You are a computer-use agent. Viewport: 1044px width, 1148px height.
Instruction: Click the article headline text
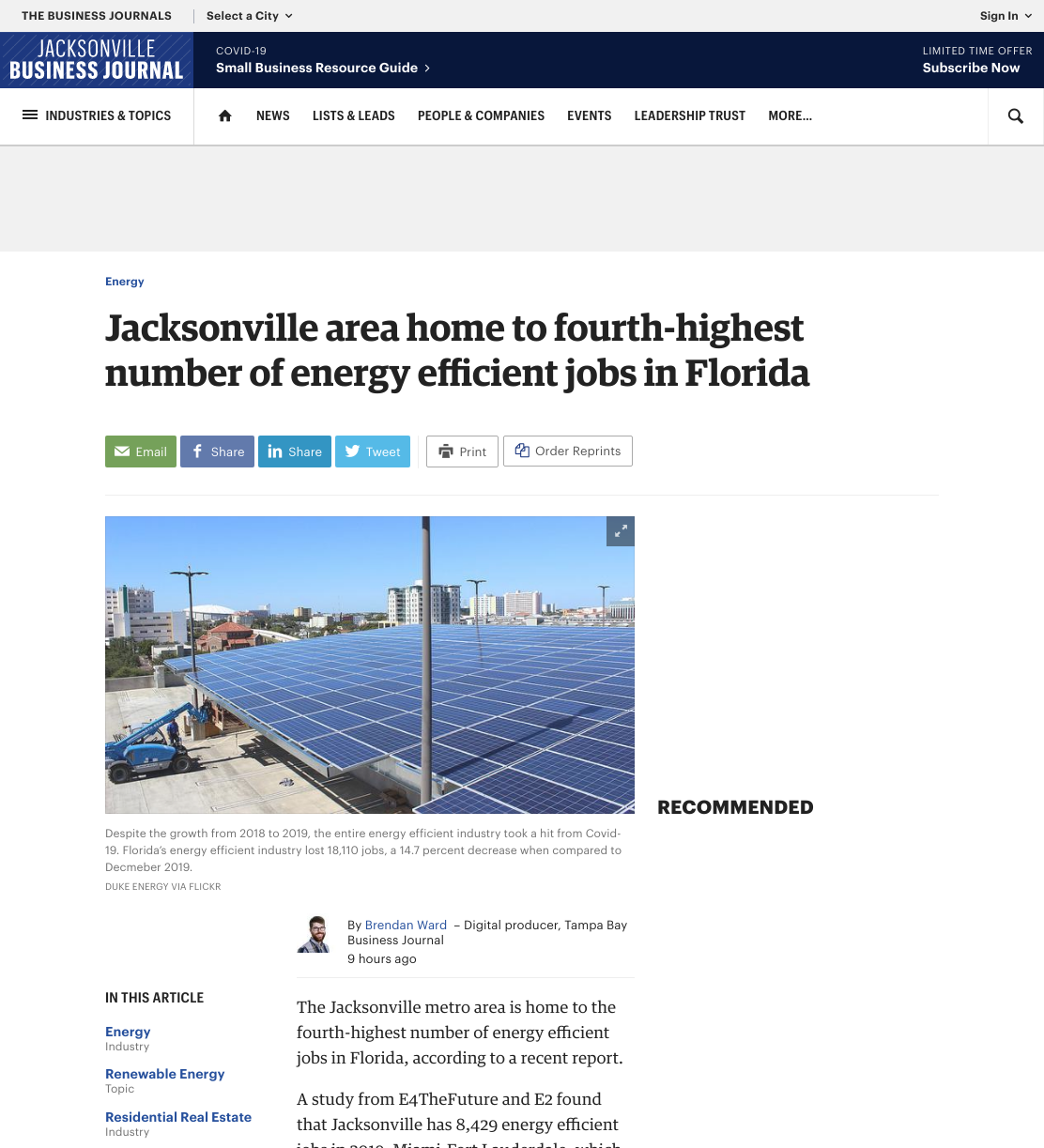pyautogui.click(x=457, y=350)
